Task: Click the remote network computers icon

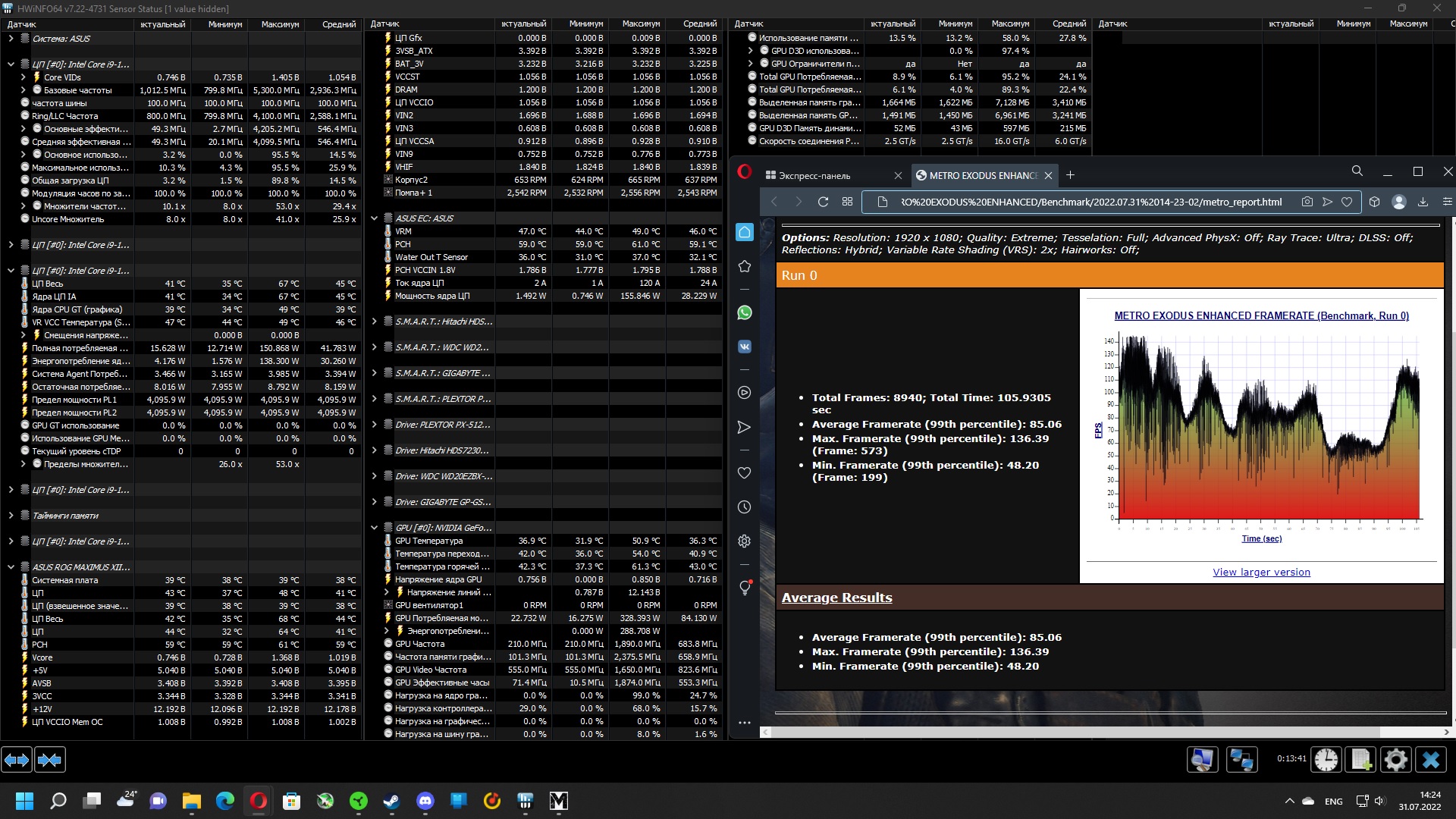Action: pos(1242,759)
